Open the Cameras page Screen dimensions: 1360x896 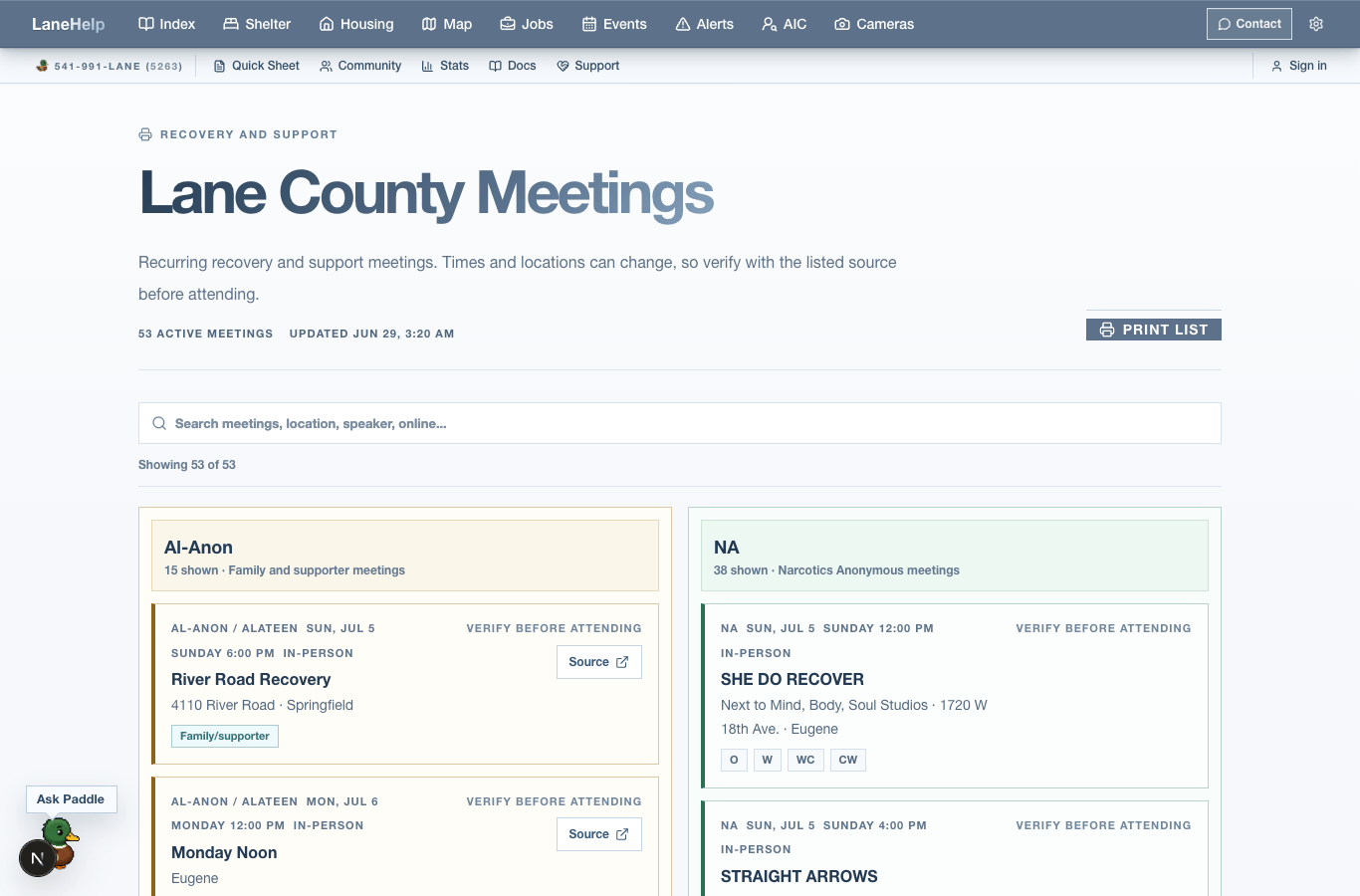(874, 24)
